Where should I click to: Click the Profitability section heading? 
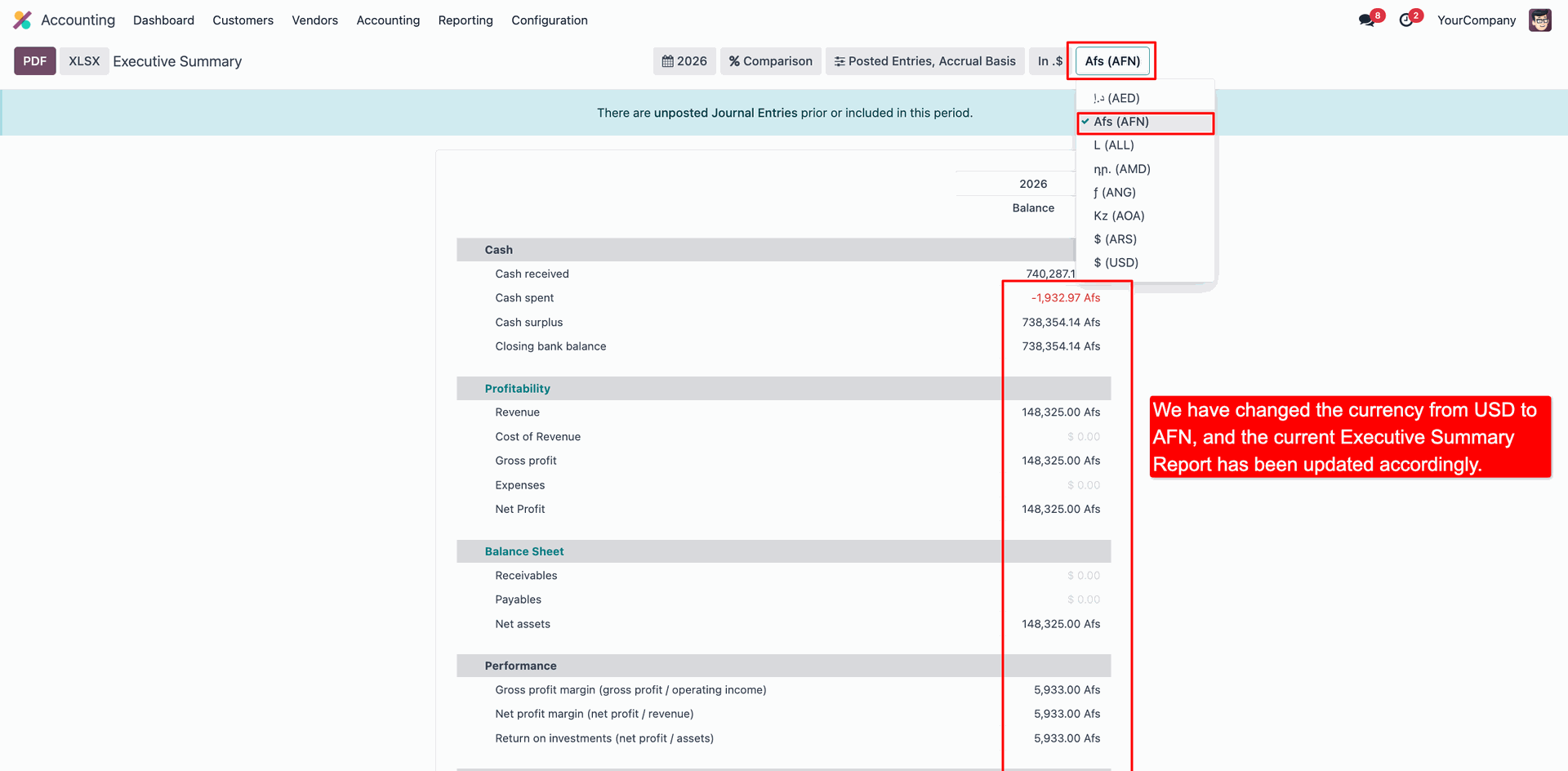(517, 389)
